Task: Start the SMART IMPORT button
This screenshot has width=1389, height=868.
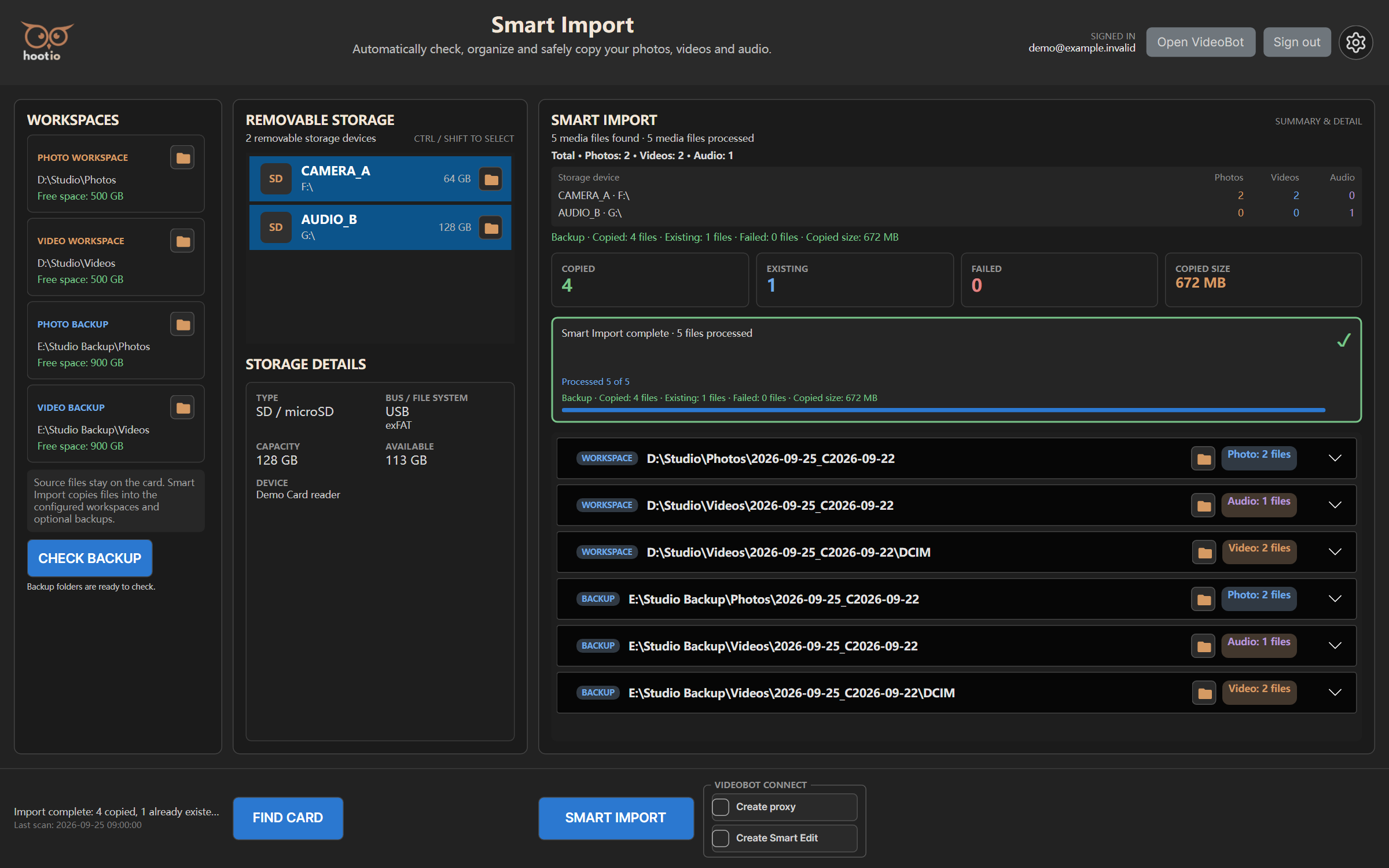Action: (616, 818)
